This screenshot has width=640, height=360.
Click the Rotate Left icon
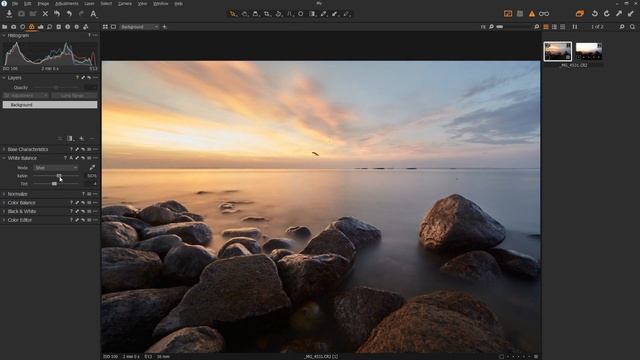pyautogui.click(x=595, y=13)
